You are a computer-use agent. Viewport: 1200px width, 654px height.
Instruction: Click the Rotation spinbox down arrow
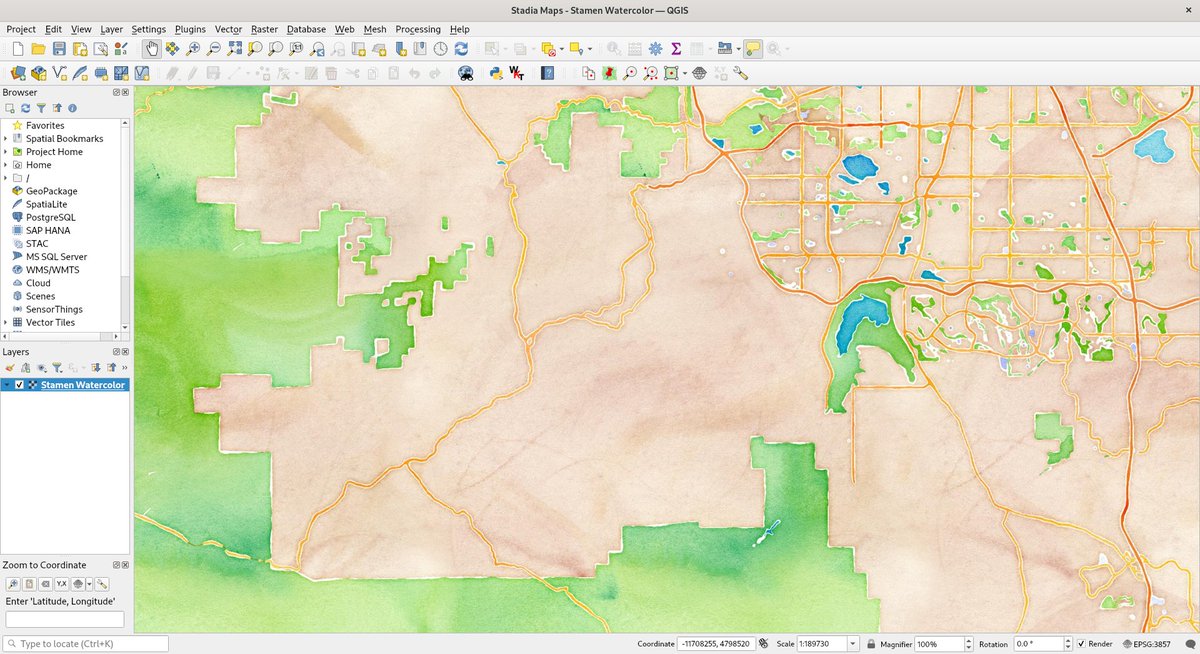coord(1068,648)
